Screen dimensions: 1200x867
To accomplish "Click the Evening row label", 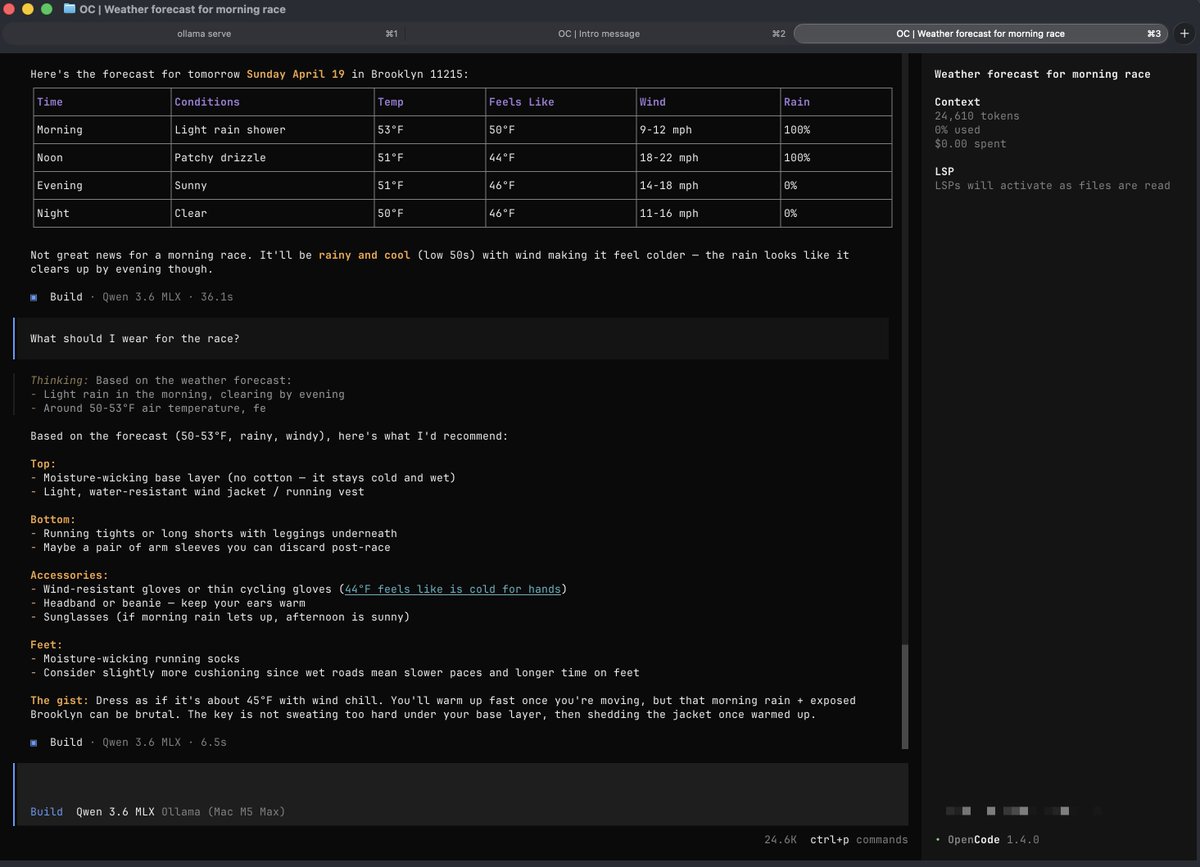I will point(59,186).
